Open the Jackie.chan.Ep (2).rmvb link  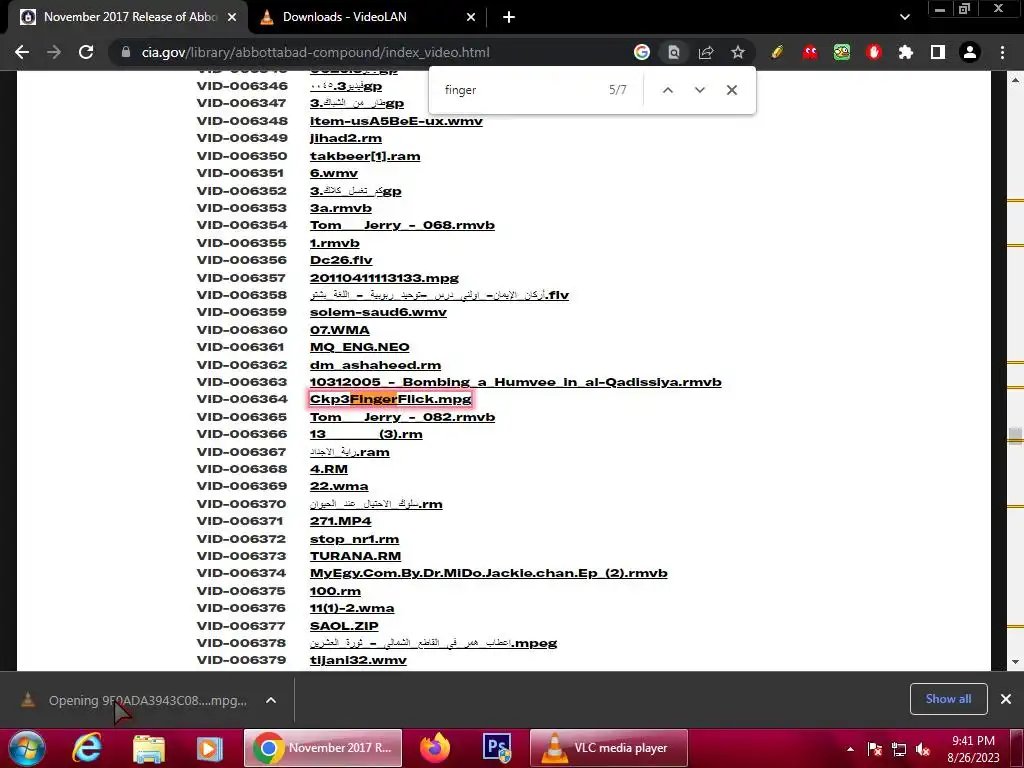coord(488,573)
